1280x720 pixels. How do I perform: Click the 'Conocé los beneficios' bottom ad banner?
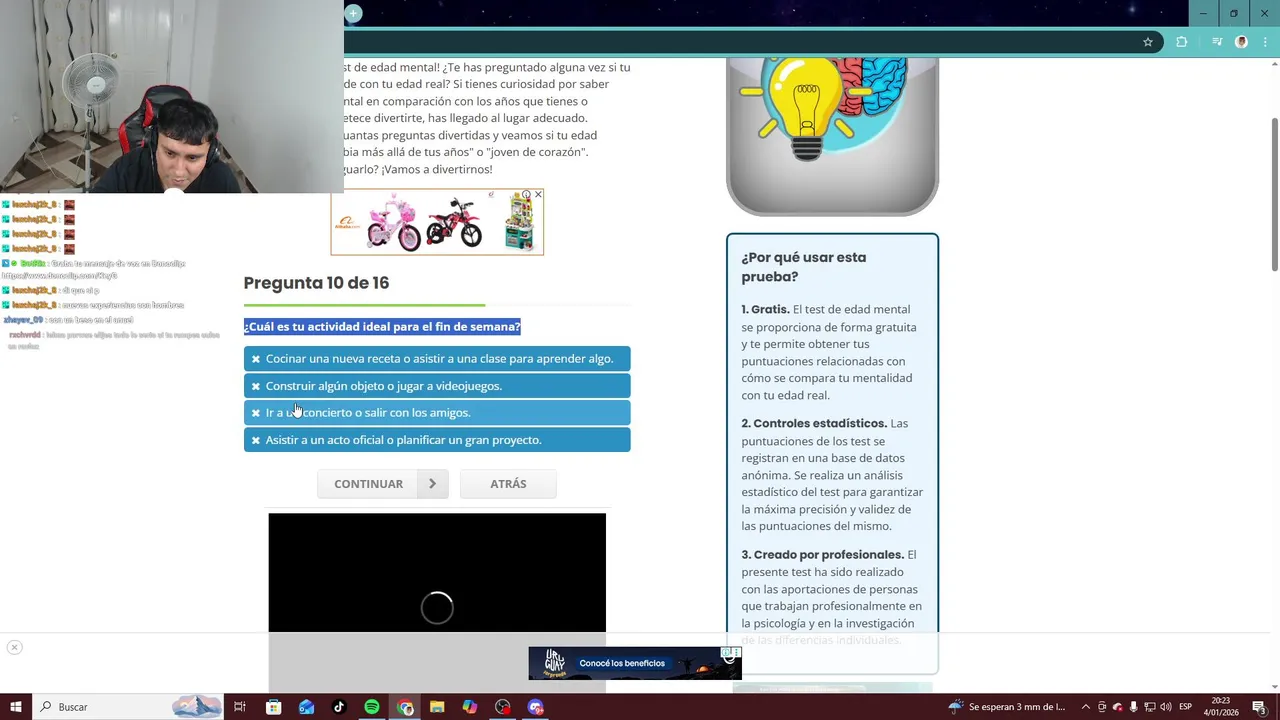(634, 663)
